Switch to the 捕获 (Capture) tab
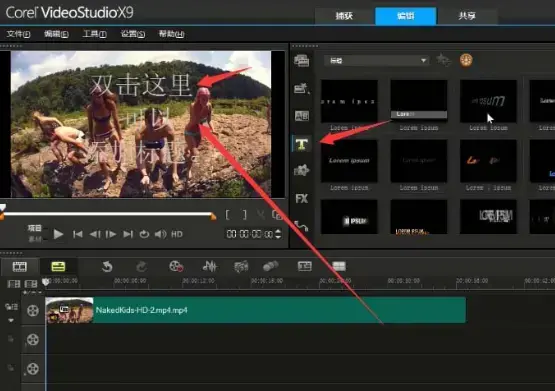The image size is (555, 391). coord(344,16)
